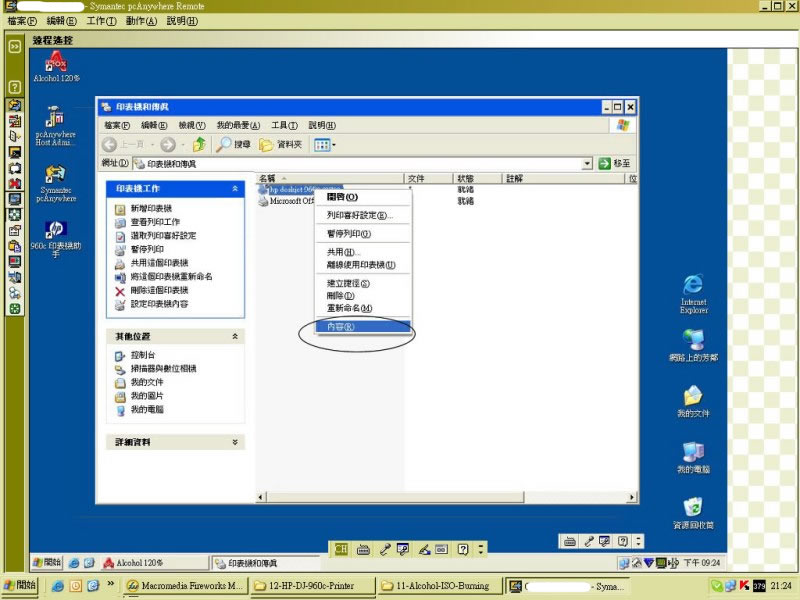Select 離線使用印表機(U) in context menu
Image resolution: width=800 pixels, height=600 pixels.
click(x=363, y=265)
